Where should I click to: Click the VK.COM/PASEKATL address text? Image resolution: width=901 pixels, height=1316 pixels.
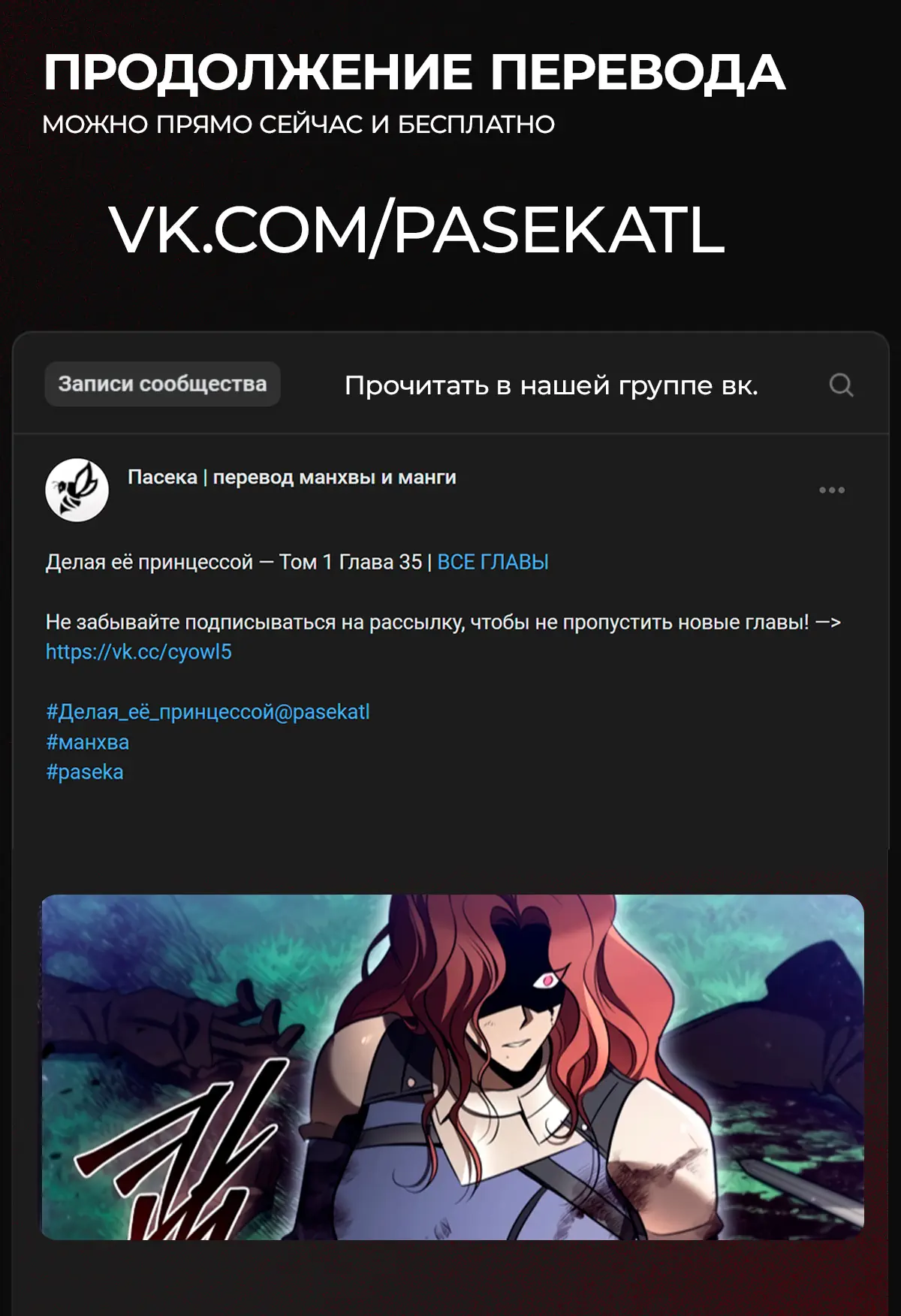(417, 230)
